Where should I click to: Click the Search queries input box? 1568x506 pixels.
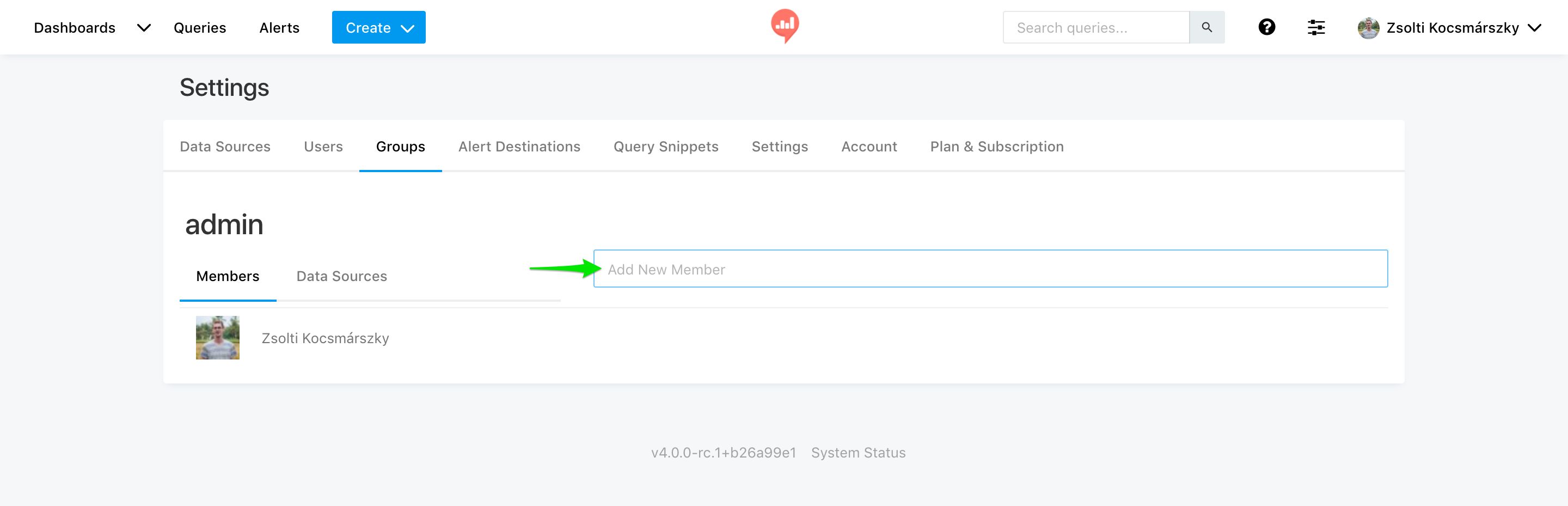click(1095, 27)
